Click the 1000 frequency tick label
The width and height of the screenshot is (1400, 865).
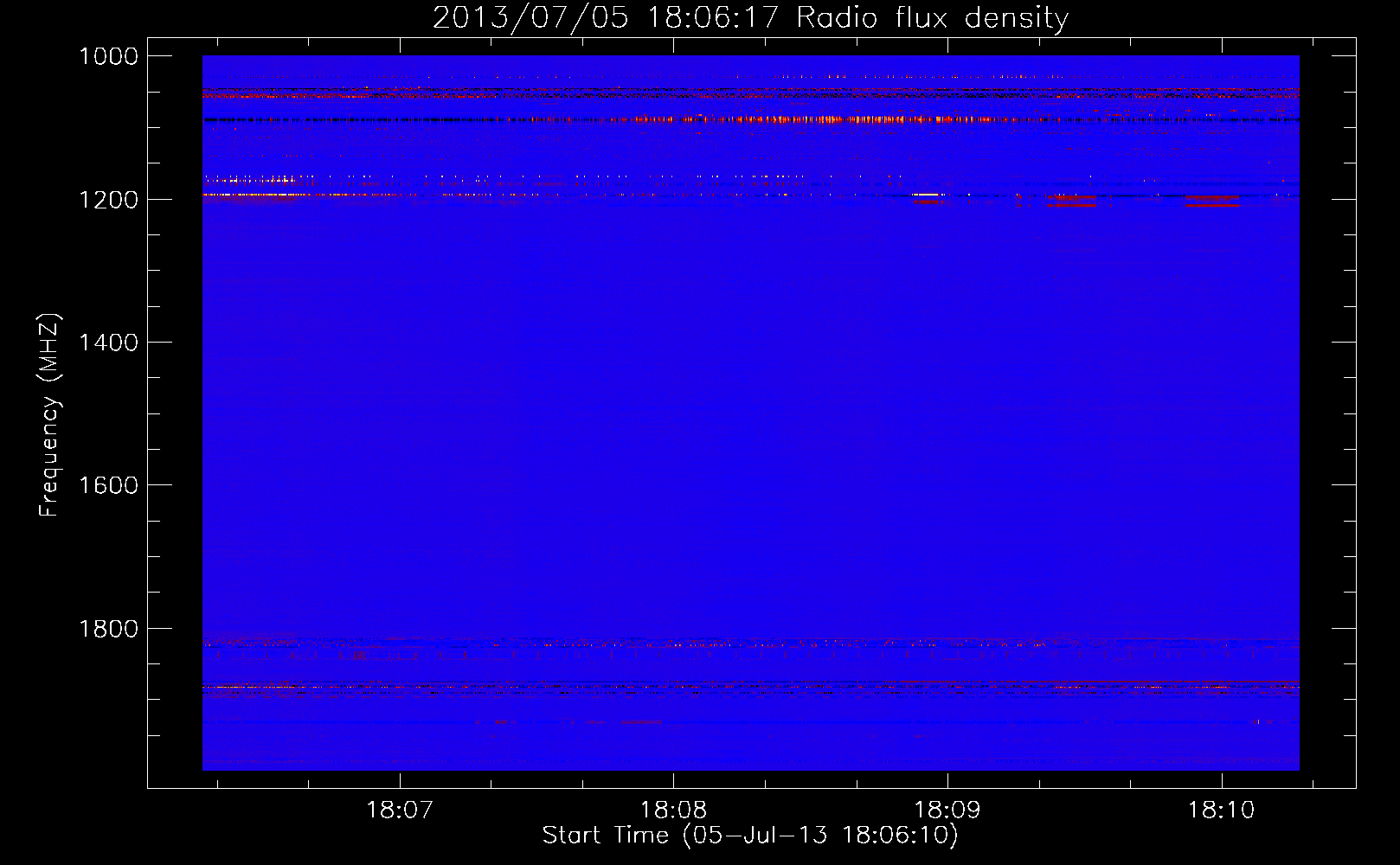click(108, 56)
